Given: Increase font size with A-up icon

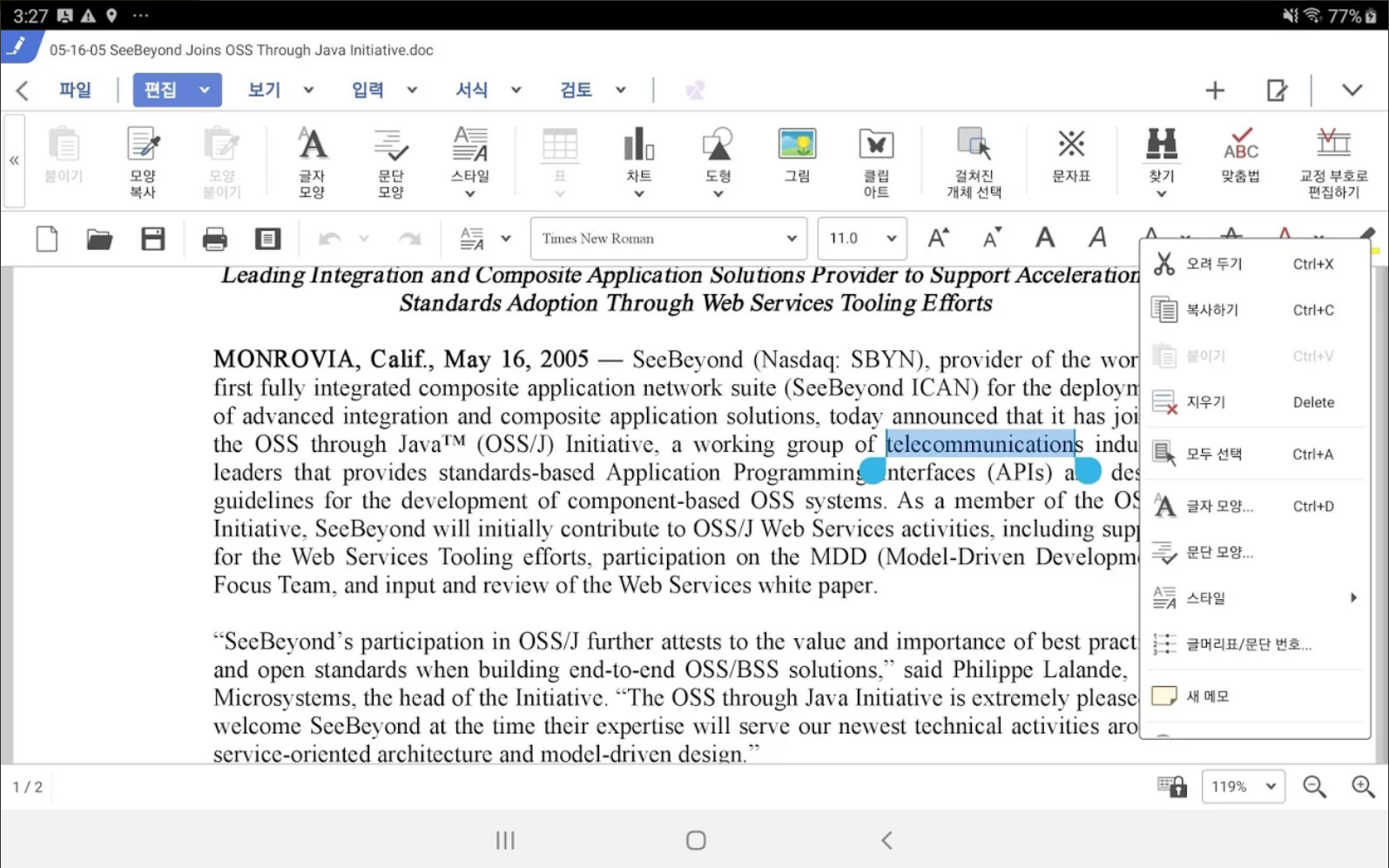Looking at the screenshot, I should tap(939, 238).
